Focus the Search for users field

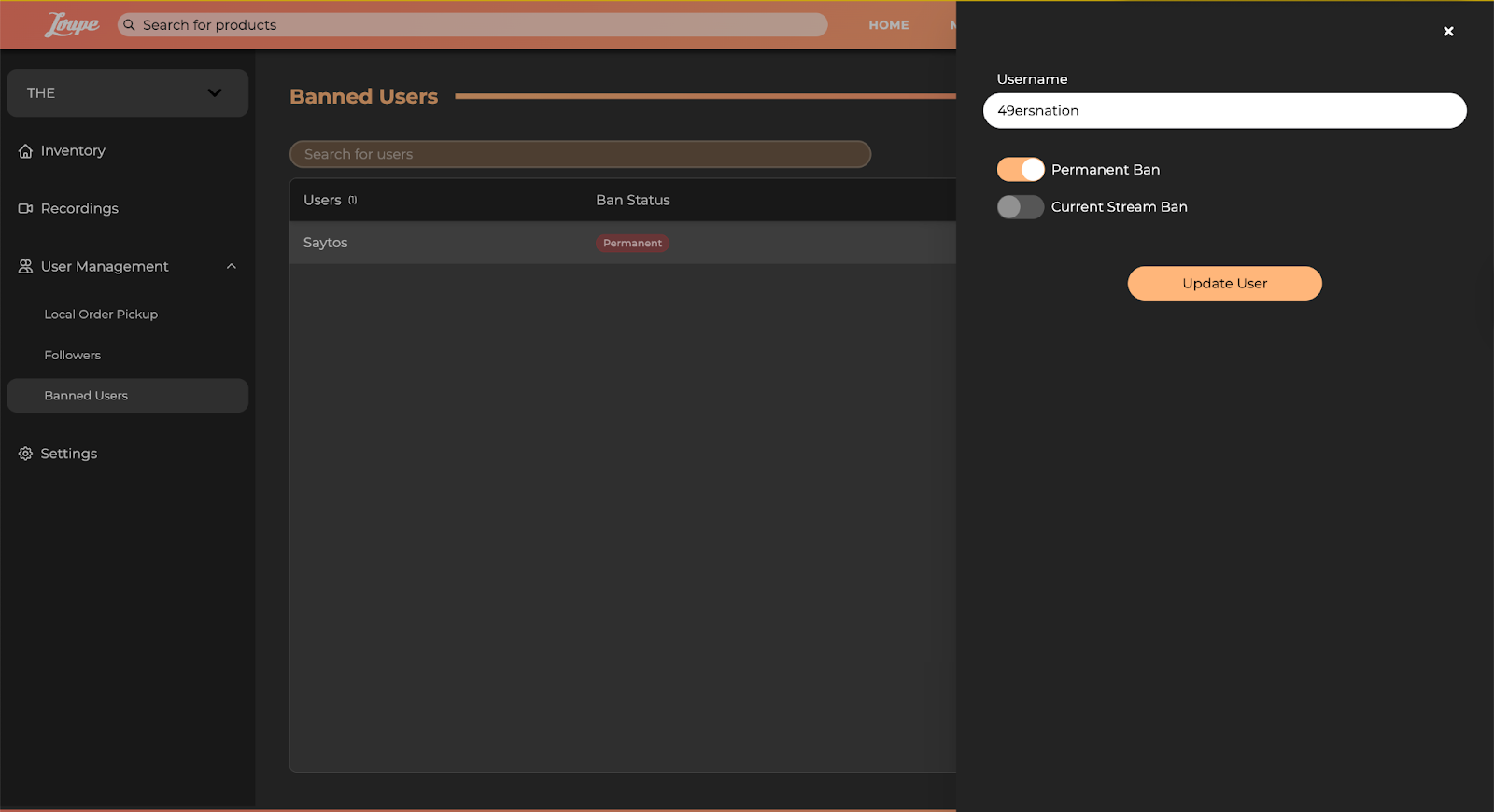pos(580,155)
